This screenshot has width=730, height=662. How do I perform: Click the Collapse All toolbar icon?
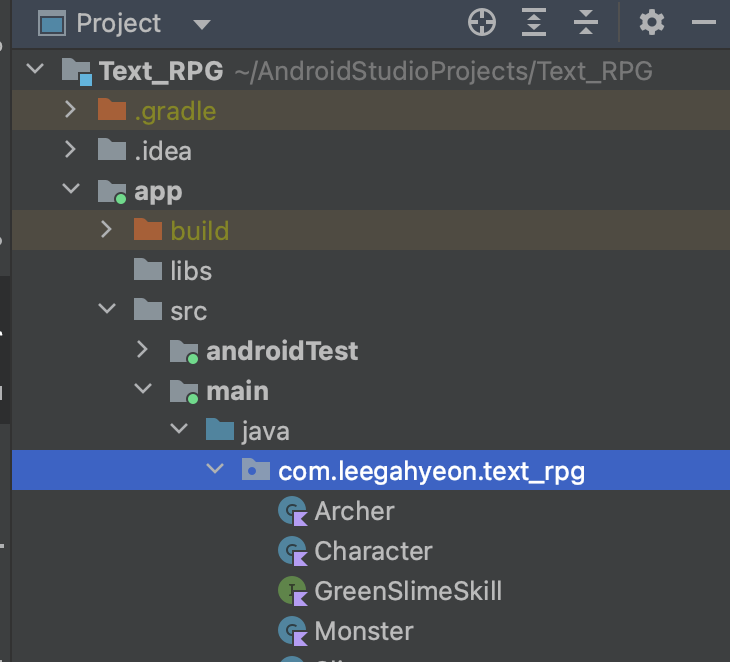tap(586, 22)
